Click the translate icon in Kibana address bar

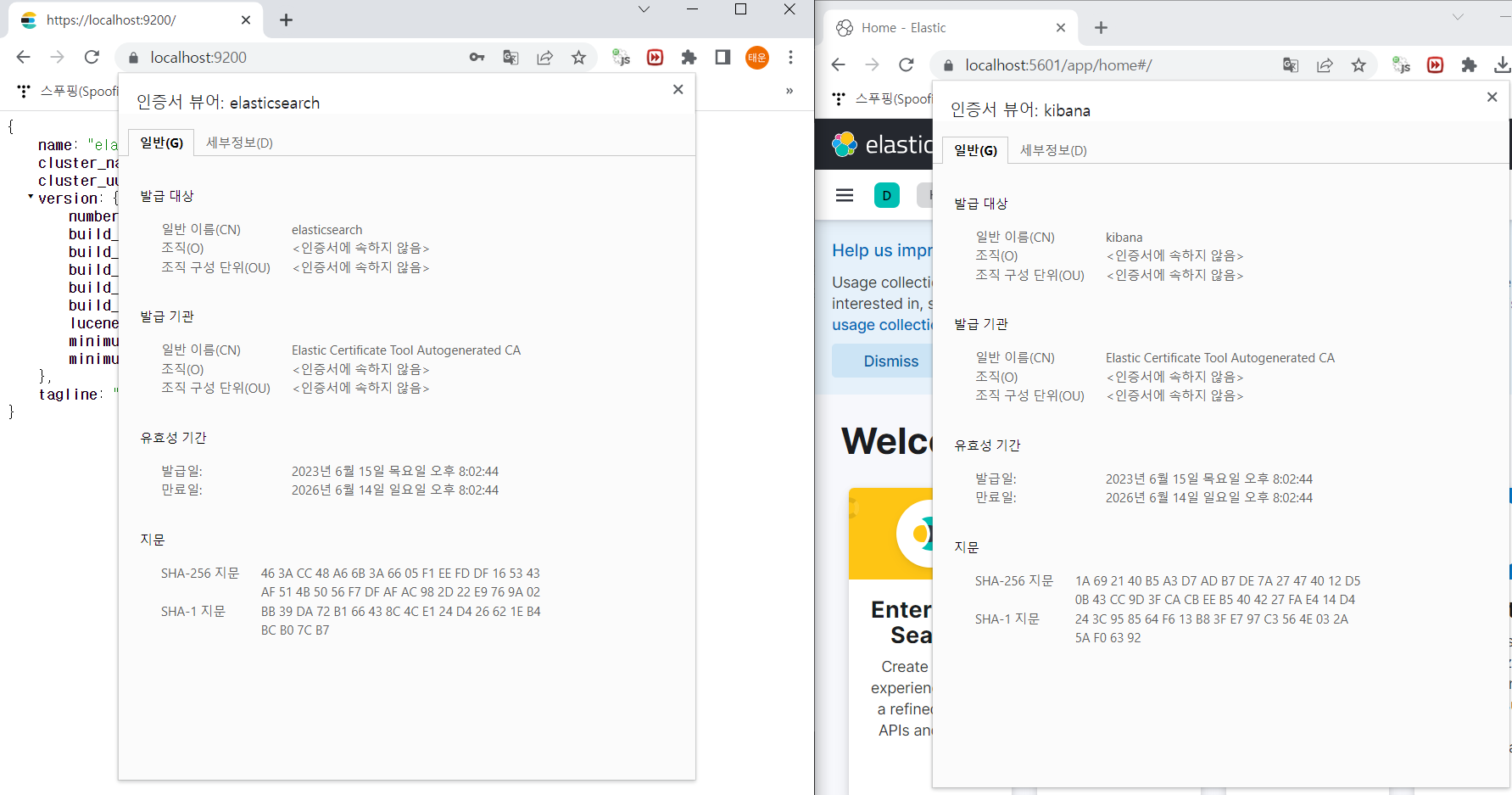click(1291, 65)
